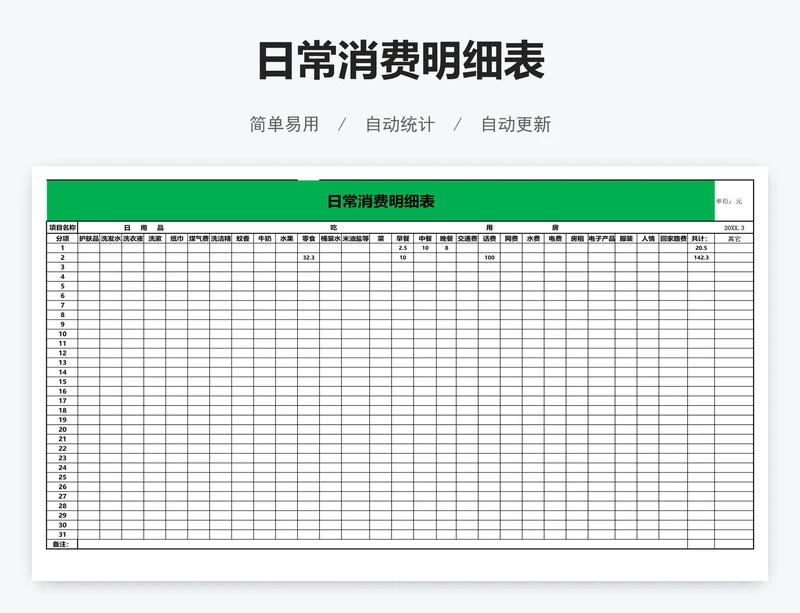Click row label 31 in 分项 column
The width and height of the screenshot is (800, 613).
62,534
